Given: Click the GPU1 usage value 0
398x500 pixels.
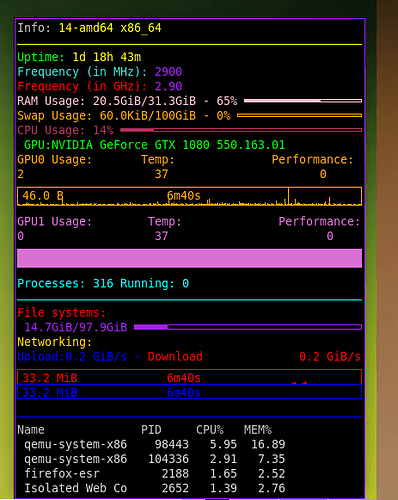Looking at the screenshot, I should (x=21, y=236).
